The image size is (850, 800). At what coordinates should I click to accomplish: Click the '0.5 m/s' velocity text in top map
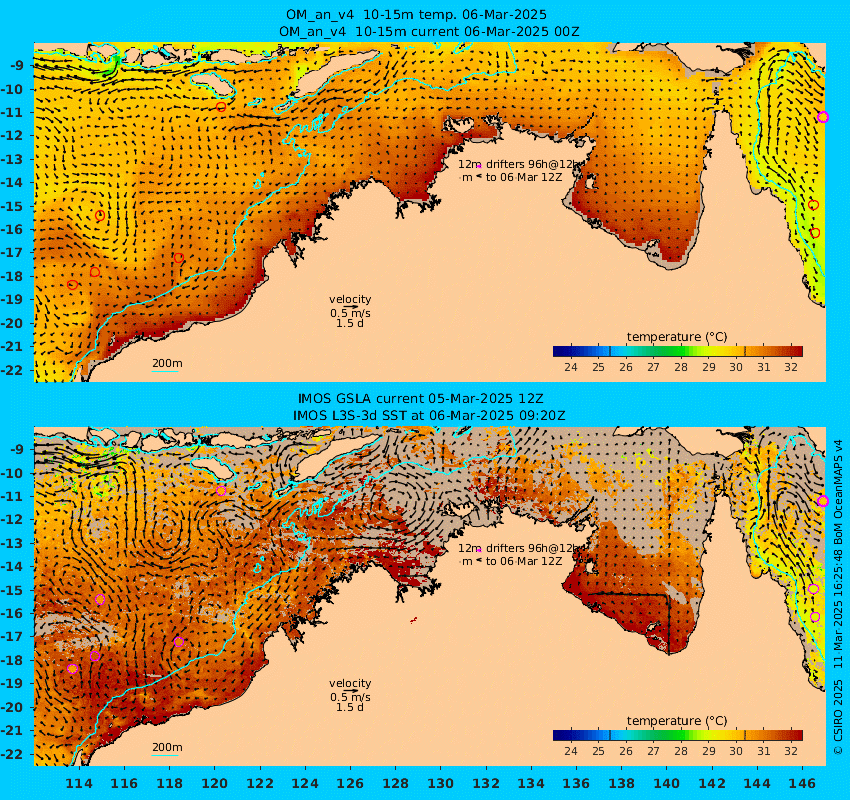tap(350, 313)
